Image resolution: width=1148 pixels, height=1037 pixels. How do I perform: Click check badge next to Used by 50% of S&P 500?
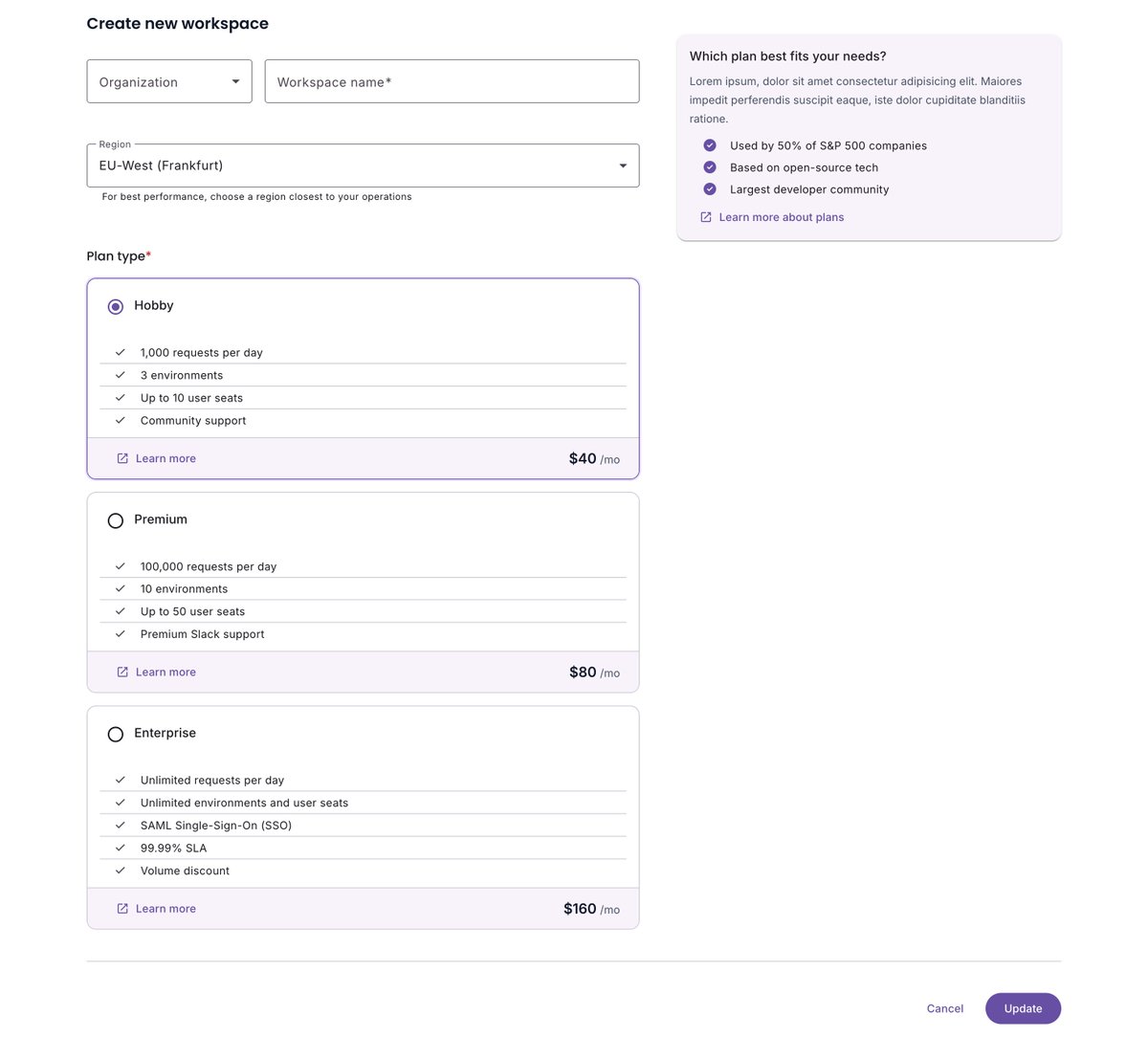(710, 145)
